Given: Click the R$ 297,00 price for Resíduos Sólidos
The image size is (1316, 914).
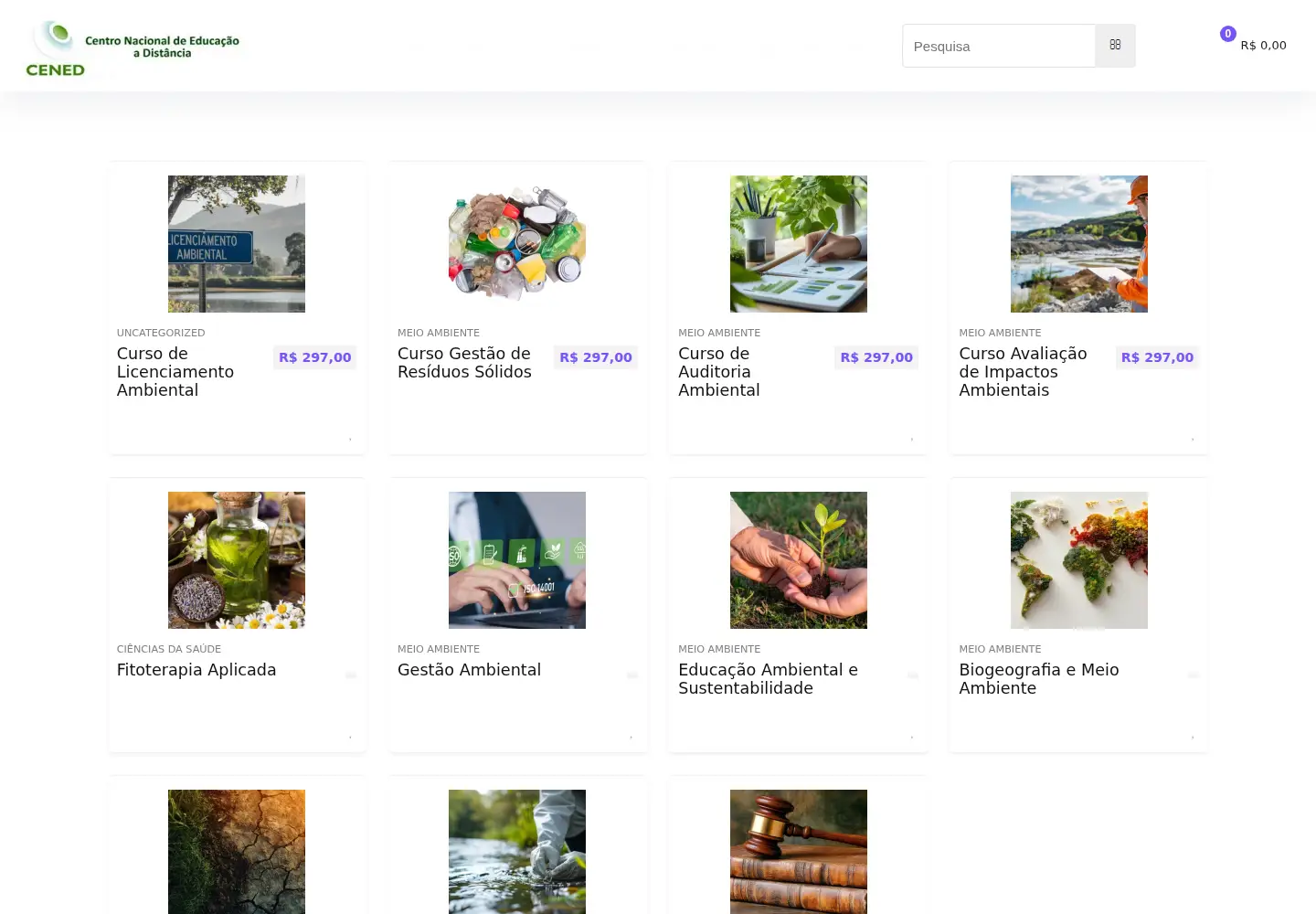Looking at the screenshot, I should tap(596, 357).
